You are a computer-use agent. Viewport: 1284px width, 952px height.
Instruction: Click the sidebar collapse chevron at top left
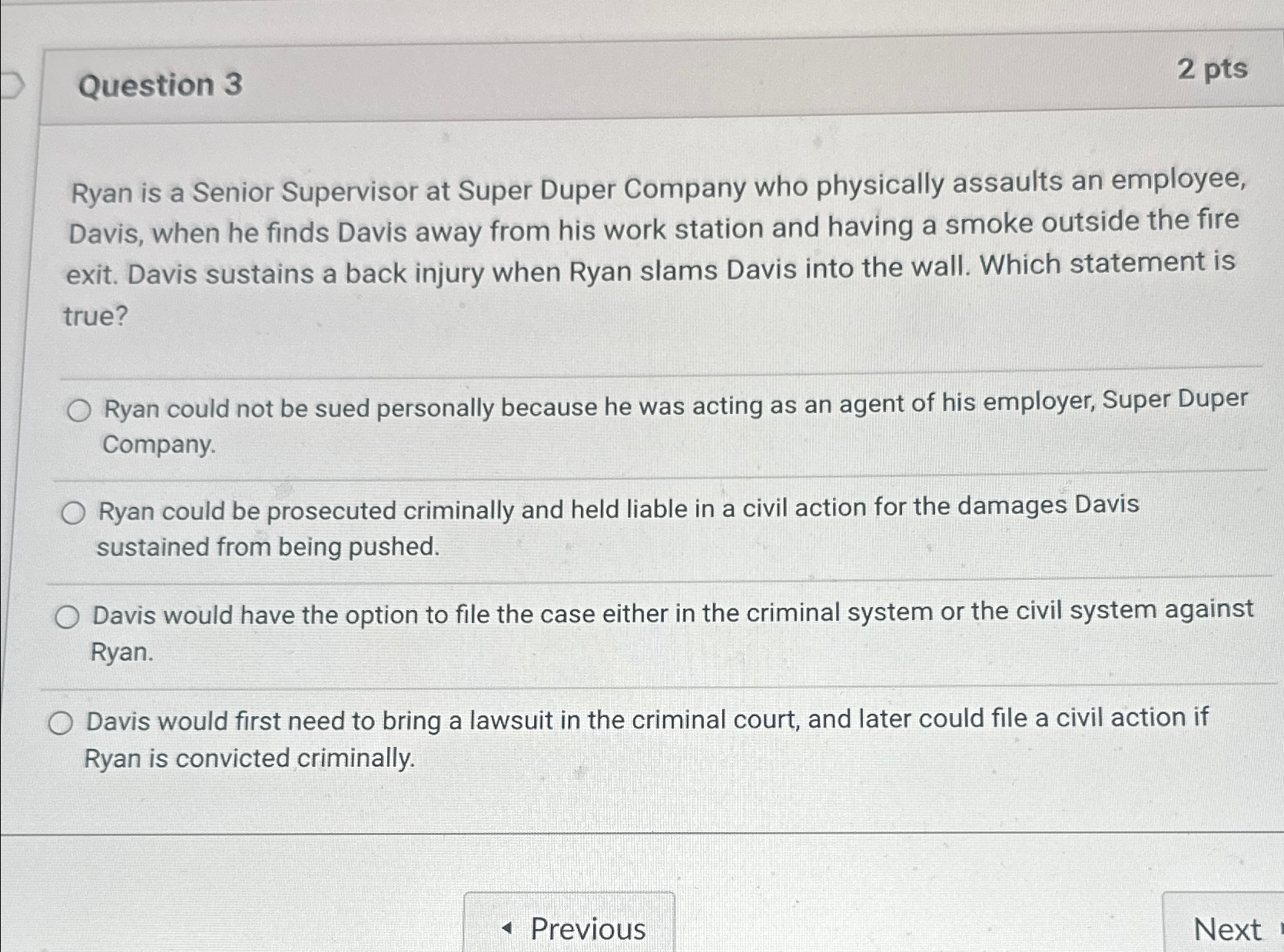click(x=14, y=86)
